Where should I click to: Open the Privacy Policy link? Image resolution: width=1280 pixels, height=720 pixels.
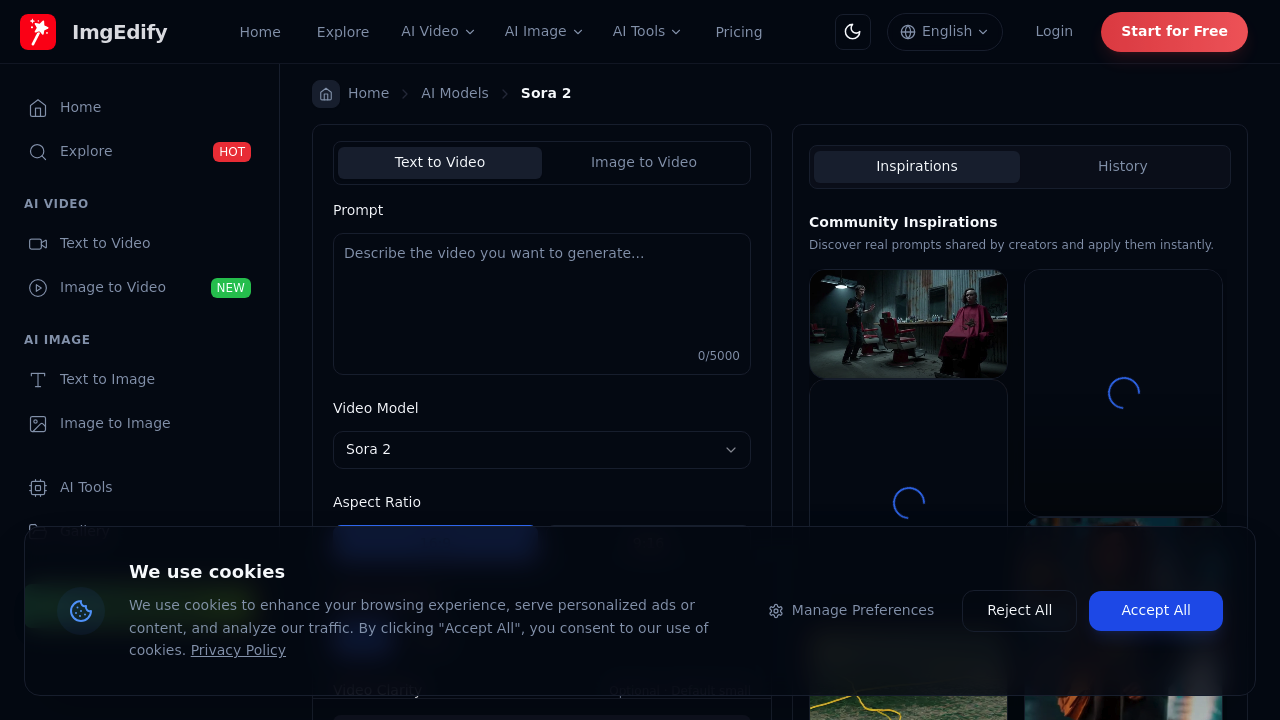(x=238, y=650)
